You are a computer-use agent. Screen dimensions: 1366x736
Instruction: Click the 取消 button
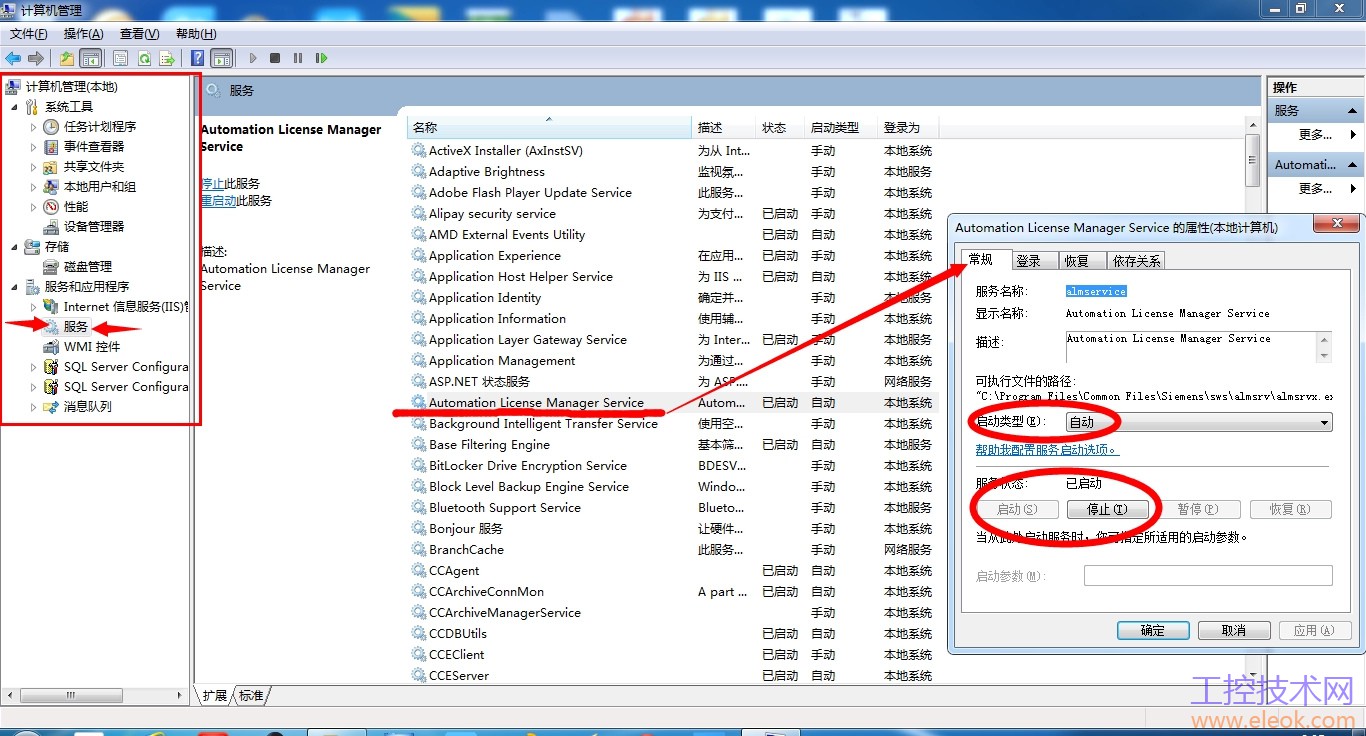[1234, 630]
